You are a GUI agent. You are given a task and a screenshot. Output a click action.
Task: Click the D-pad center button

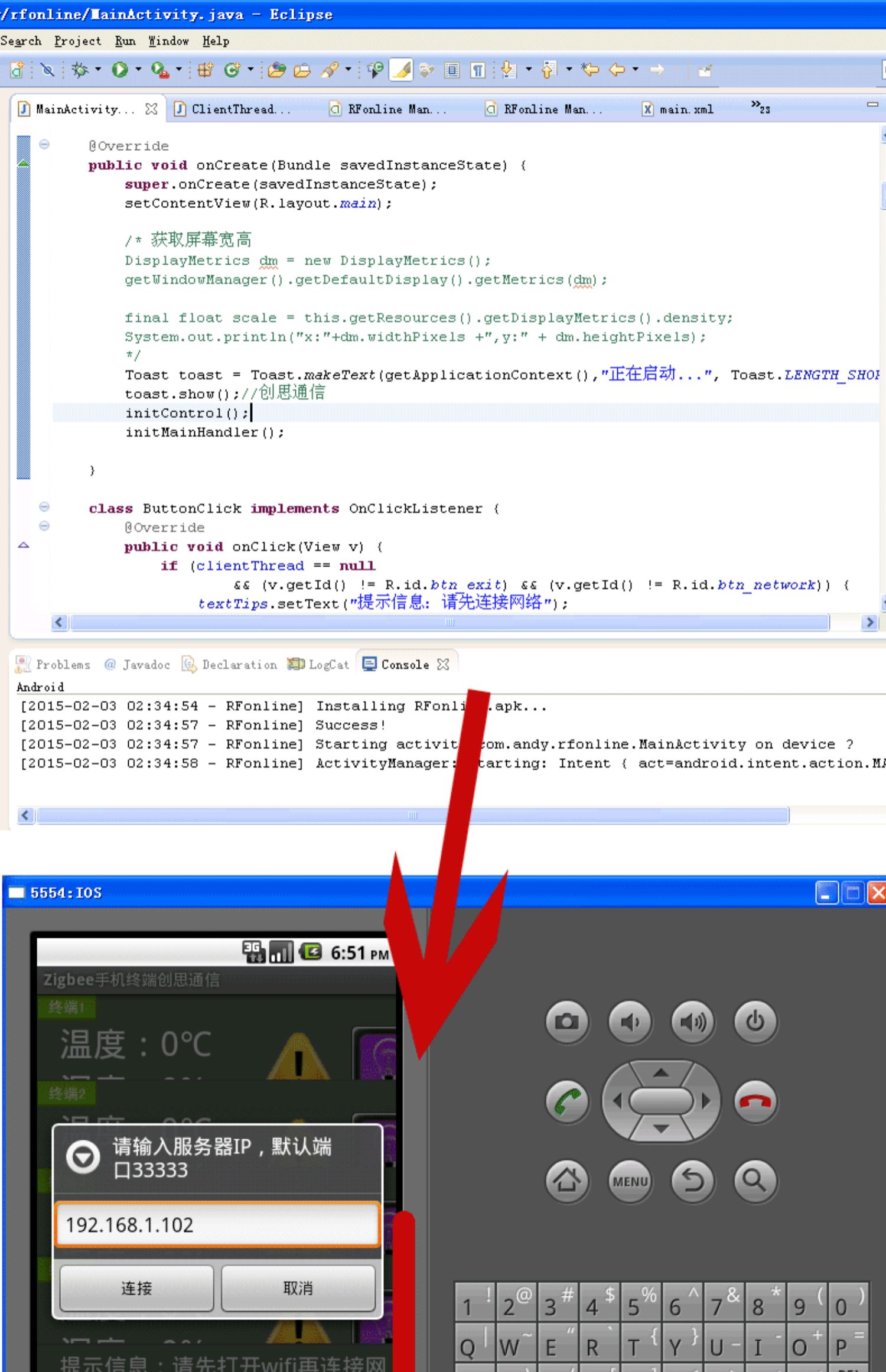click(x=661, y=1101)
